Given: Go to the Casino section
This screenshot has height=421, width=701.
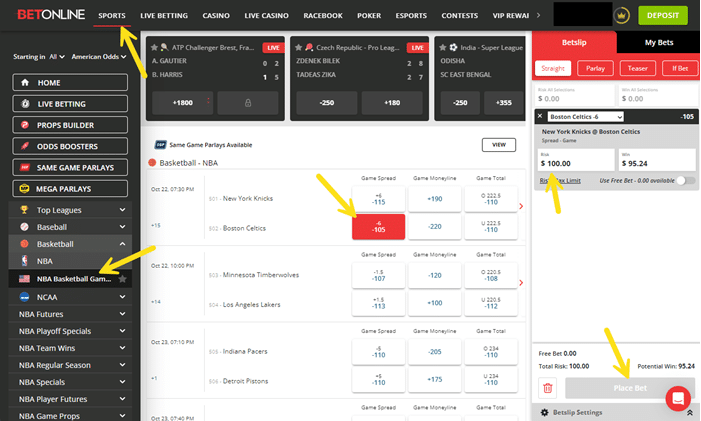Looking at the screenshot, I should click(x=216, y=16).
